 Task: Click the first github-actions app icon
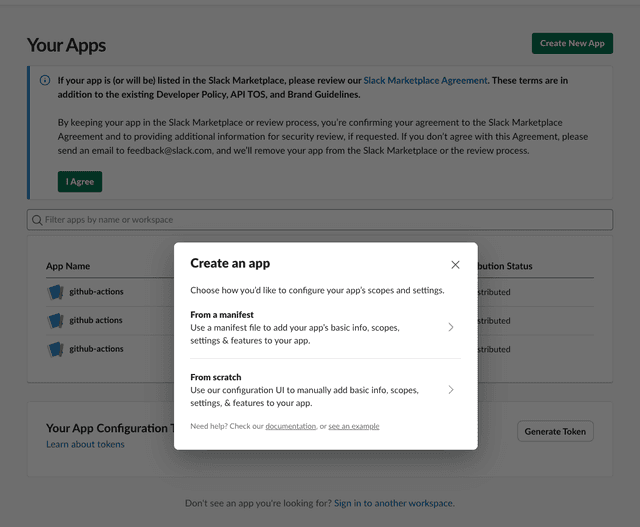pos(55,292)
